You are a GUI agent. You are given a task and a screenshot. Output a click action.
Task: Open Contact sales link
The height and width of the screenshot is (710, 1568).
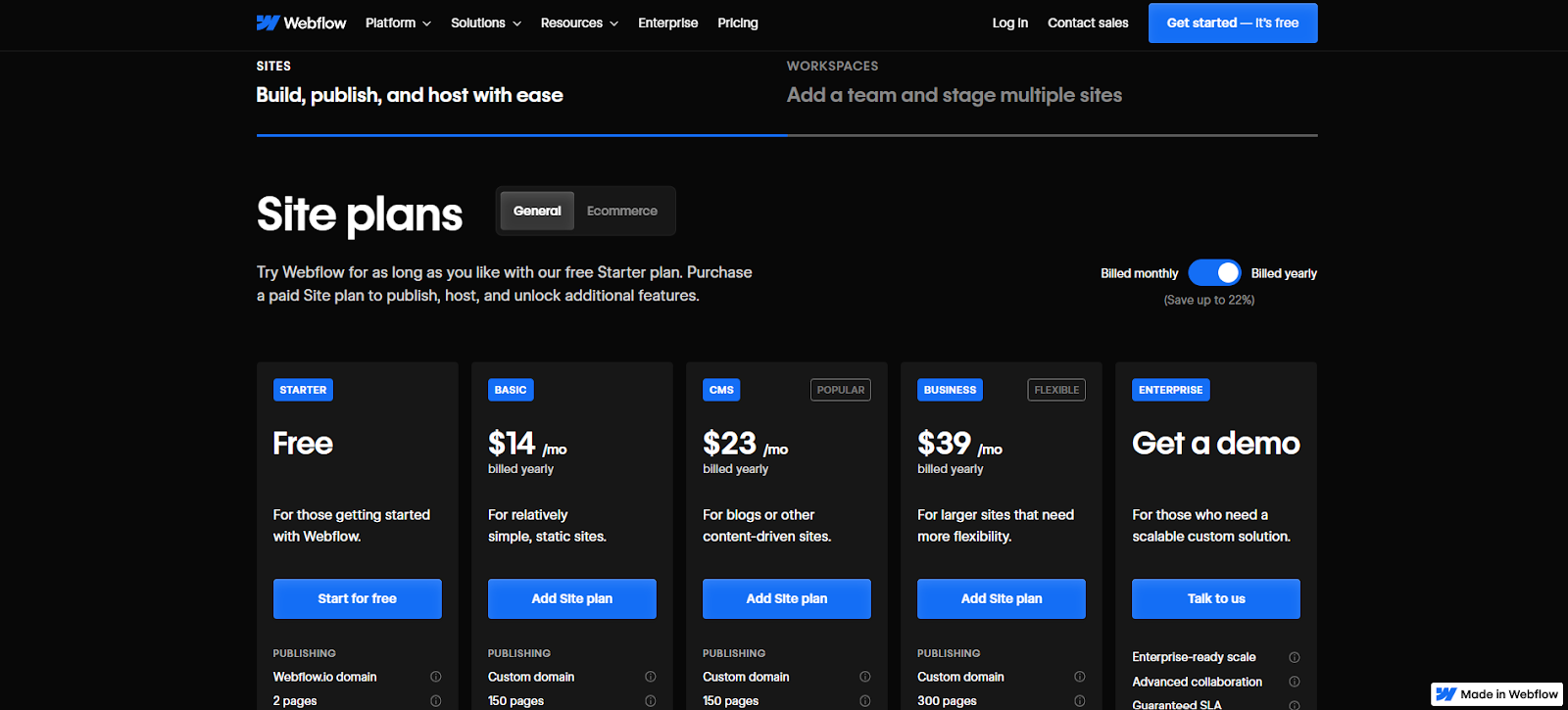pos(1088,23)
